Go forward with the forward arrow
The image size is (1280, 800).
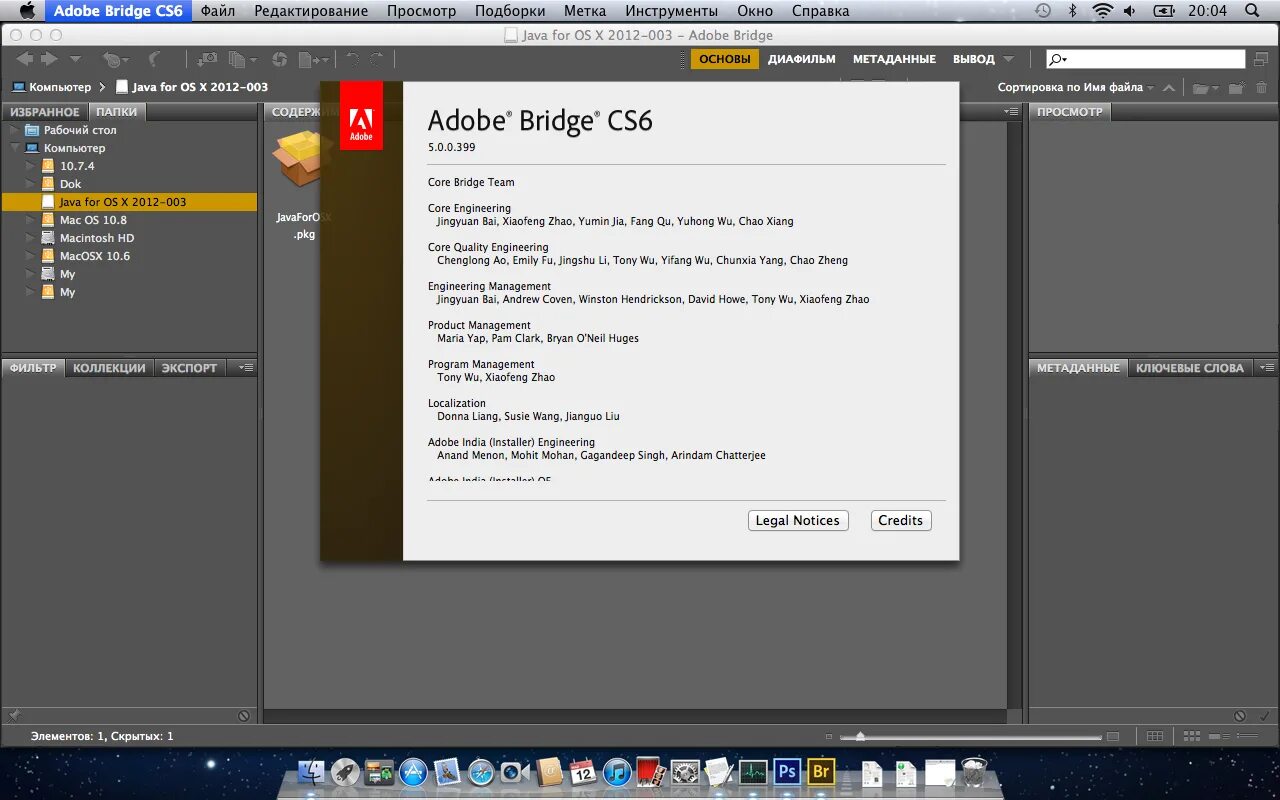click(x=50, y=59)
